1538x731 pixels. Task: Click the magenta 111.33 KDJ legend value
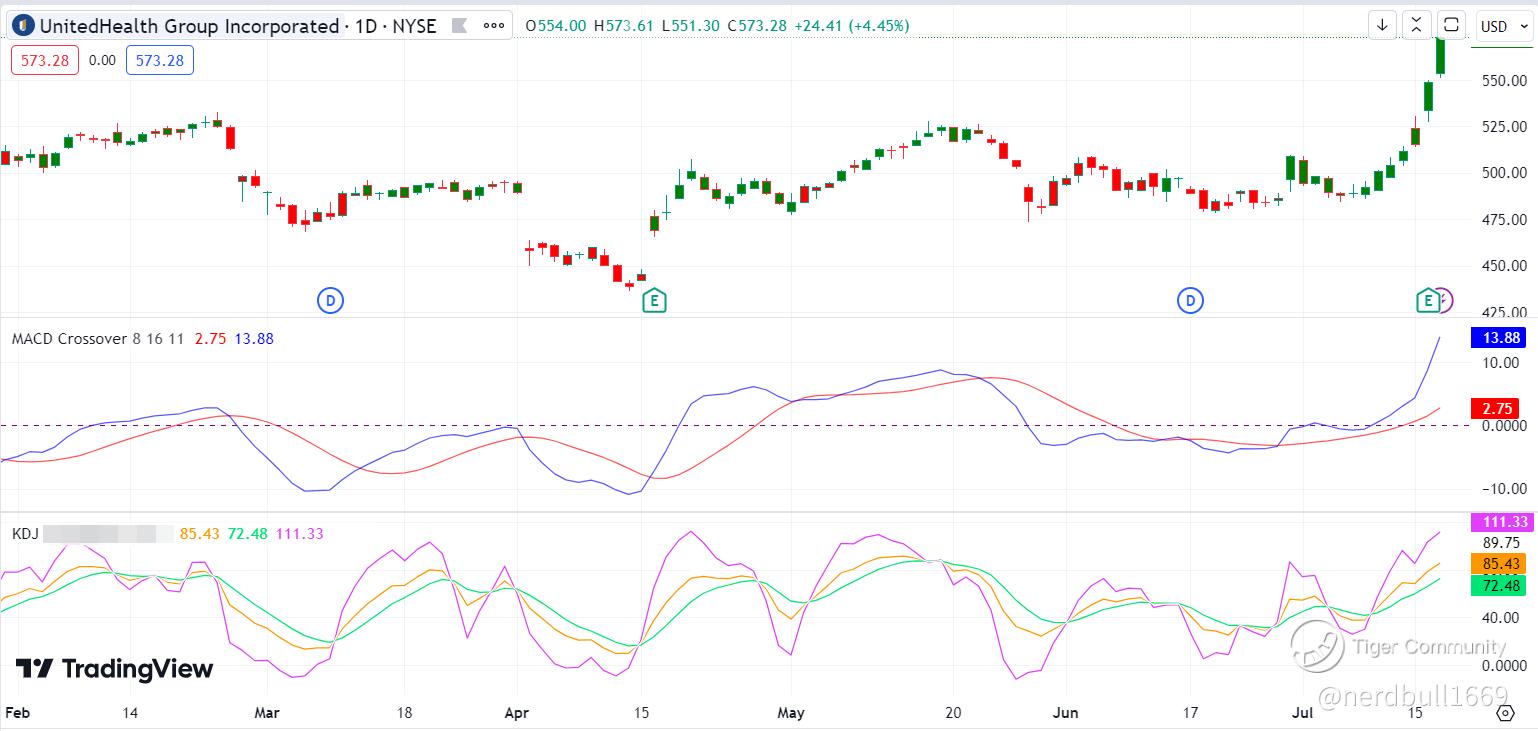(x=300, y=534)
